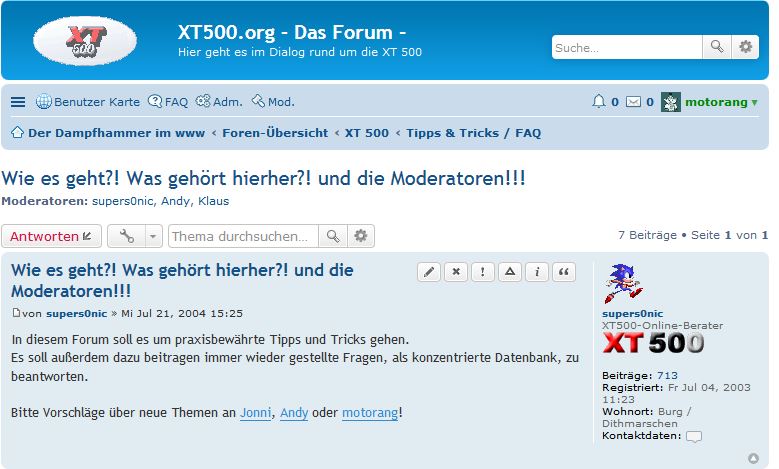
Task: Click the edit post pencil icon
Action: point(429,272)
